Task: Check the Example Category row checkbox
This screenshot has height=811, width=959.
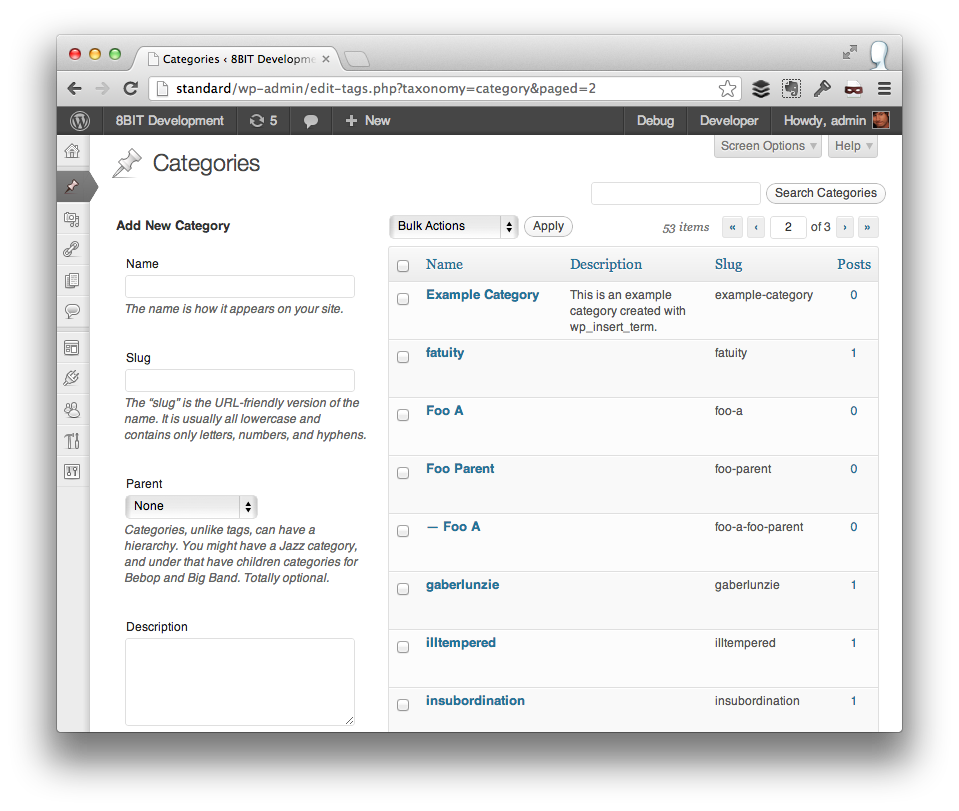Action: click(x=403, y=299)
